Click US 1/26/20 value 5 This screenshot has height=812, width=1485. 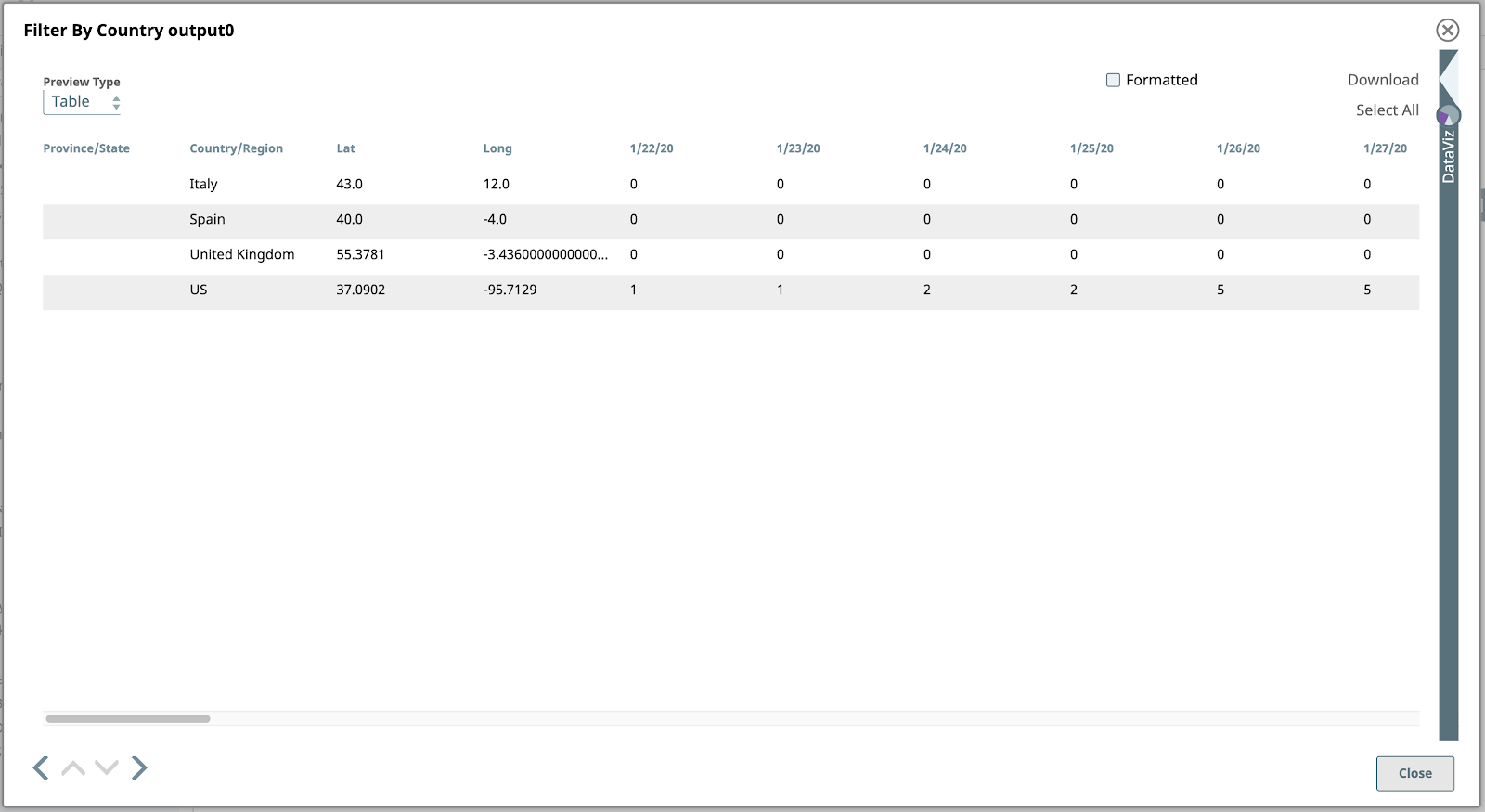click(1220, 290)
